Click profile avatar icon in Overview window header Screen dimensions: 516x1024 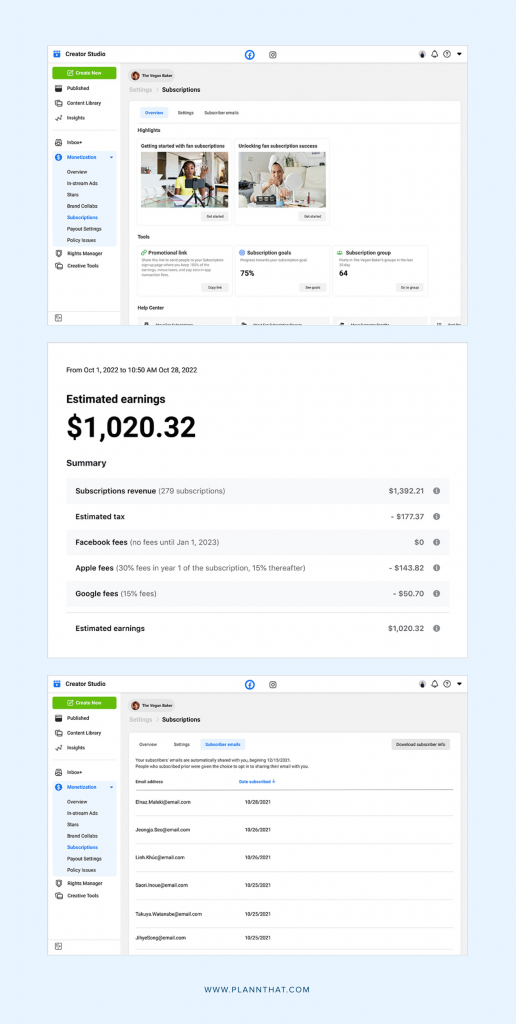[422, 54]
